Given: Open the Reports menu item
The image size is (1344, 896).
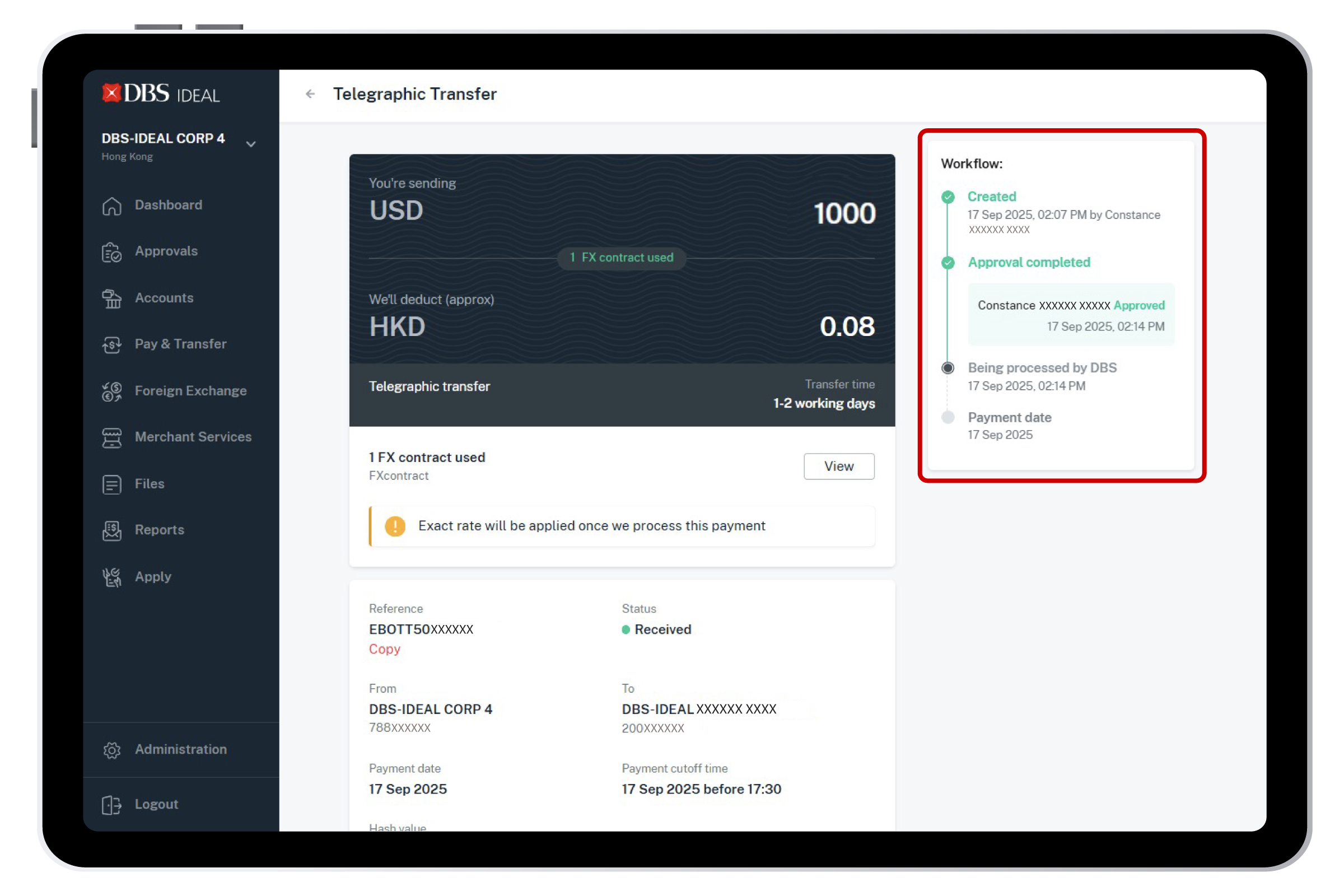Looking at the screenshot, I should pos(159,530).
